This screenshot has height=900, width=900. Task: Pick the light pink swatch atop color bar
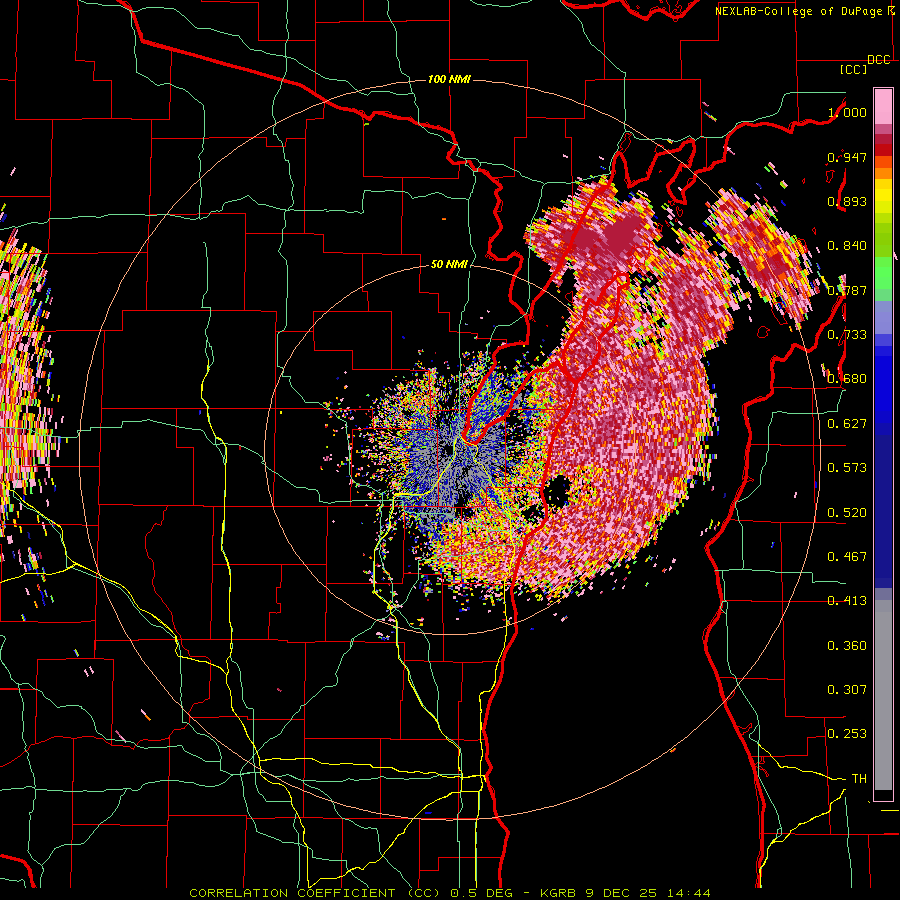[x=883, y=106]
